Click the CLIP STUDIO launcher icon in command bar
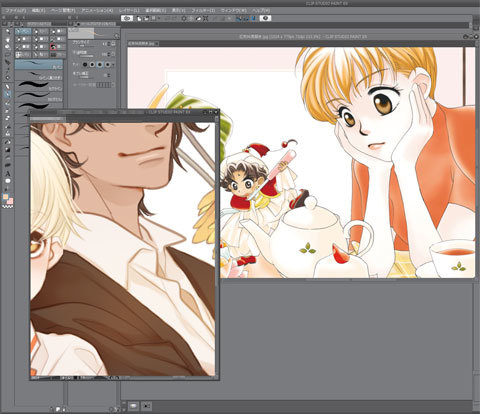The height and width of the screenshot is (414, 480). click(x=127, y=18)
